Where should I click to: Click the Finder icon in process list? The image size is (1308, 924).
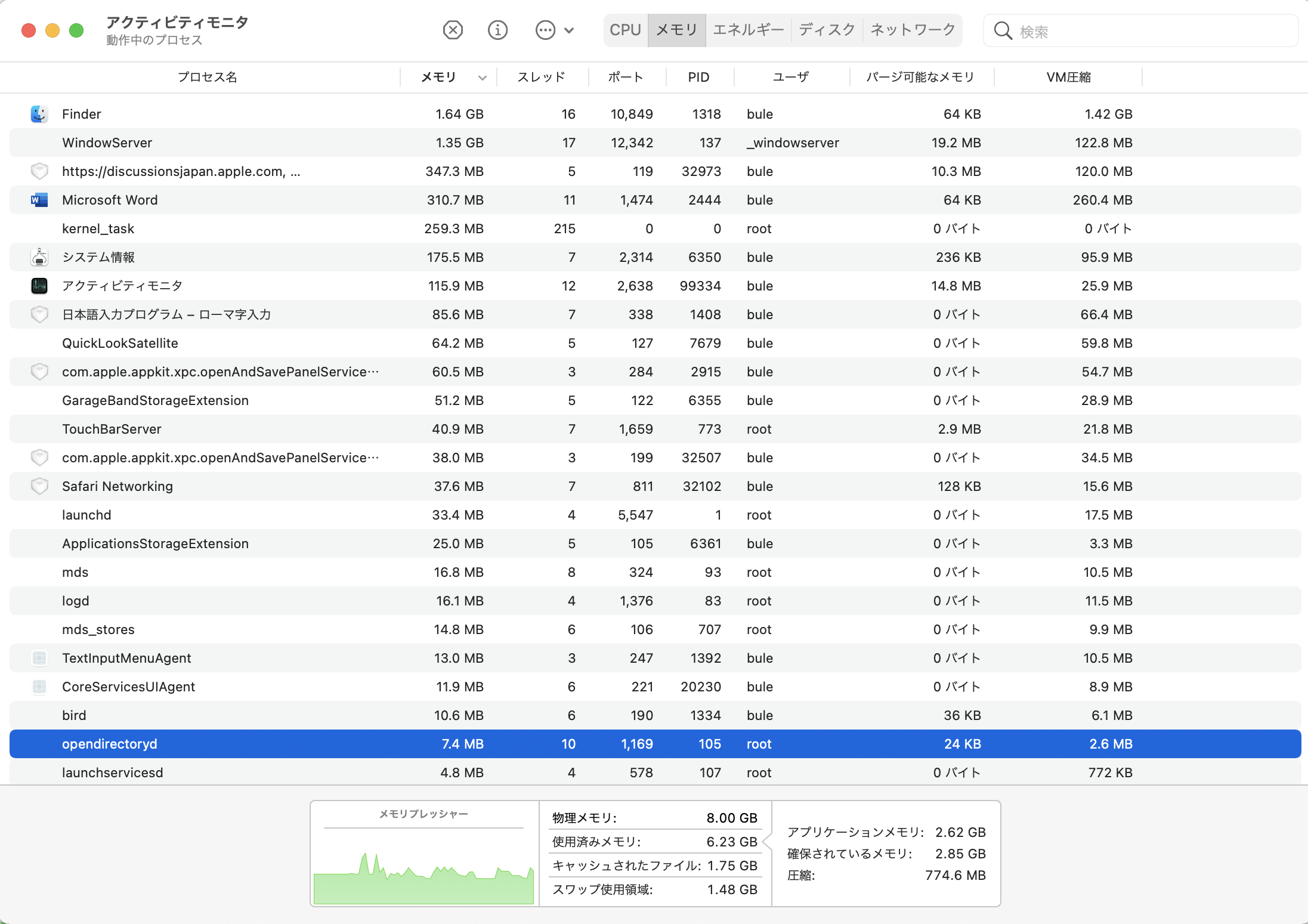pos(39,114)
